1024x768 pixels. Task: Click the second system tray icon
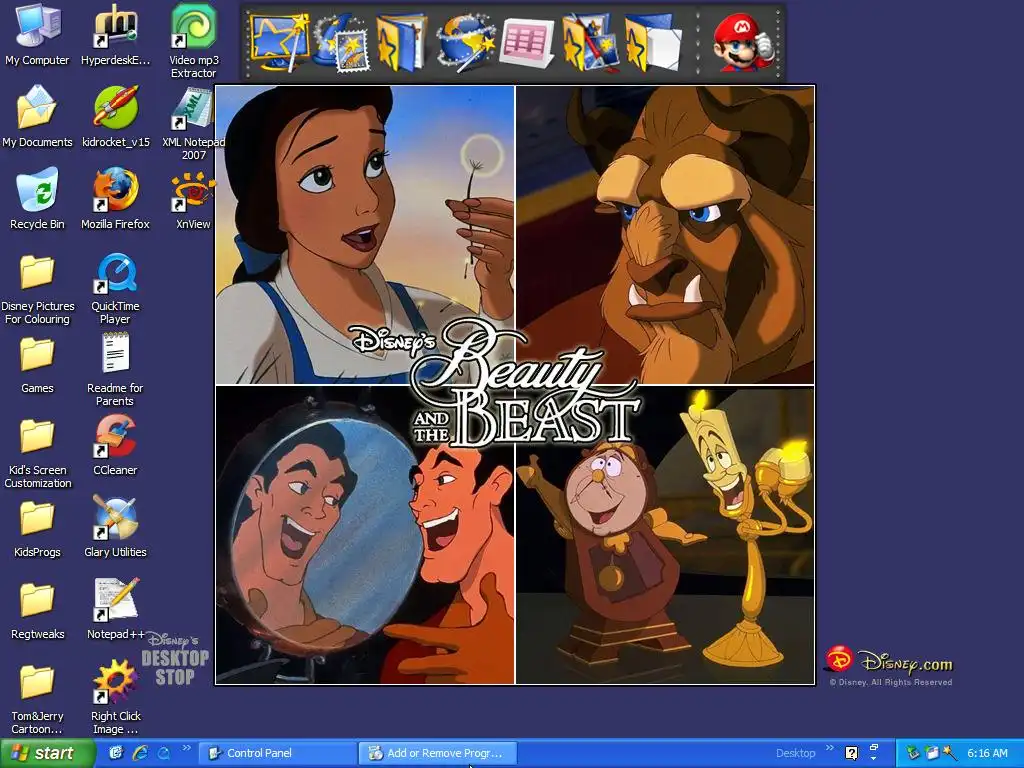tap(932, 753)
